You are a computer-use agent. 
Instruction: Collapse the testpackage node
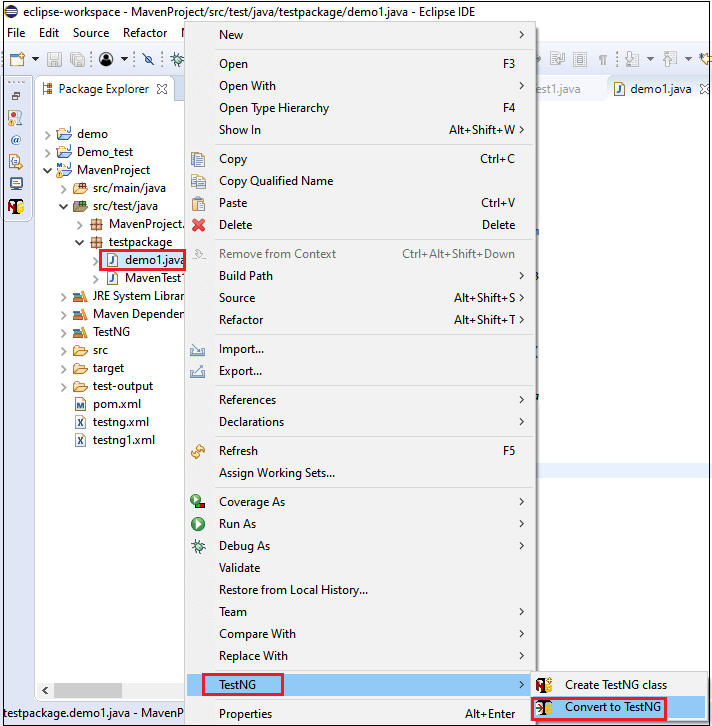80,243
